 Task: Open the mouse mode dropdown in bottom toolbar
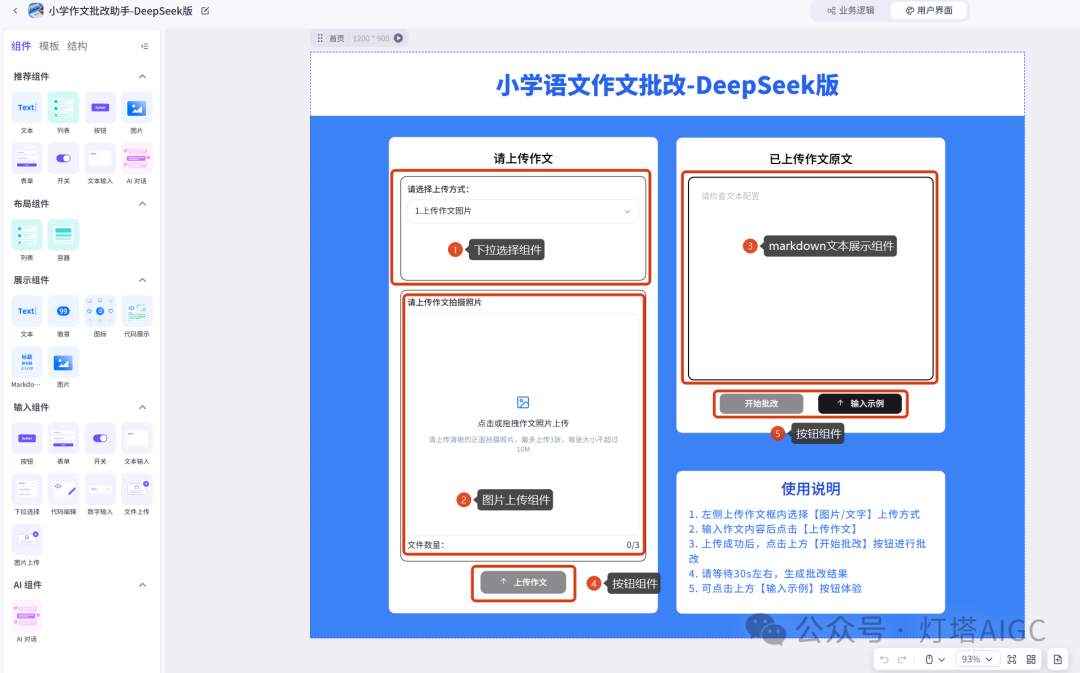click(935, 659)
